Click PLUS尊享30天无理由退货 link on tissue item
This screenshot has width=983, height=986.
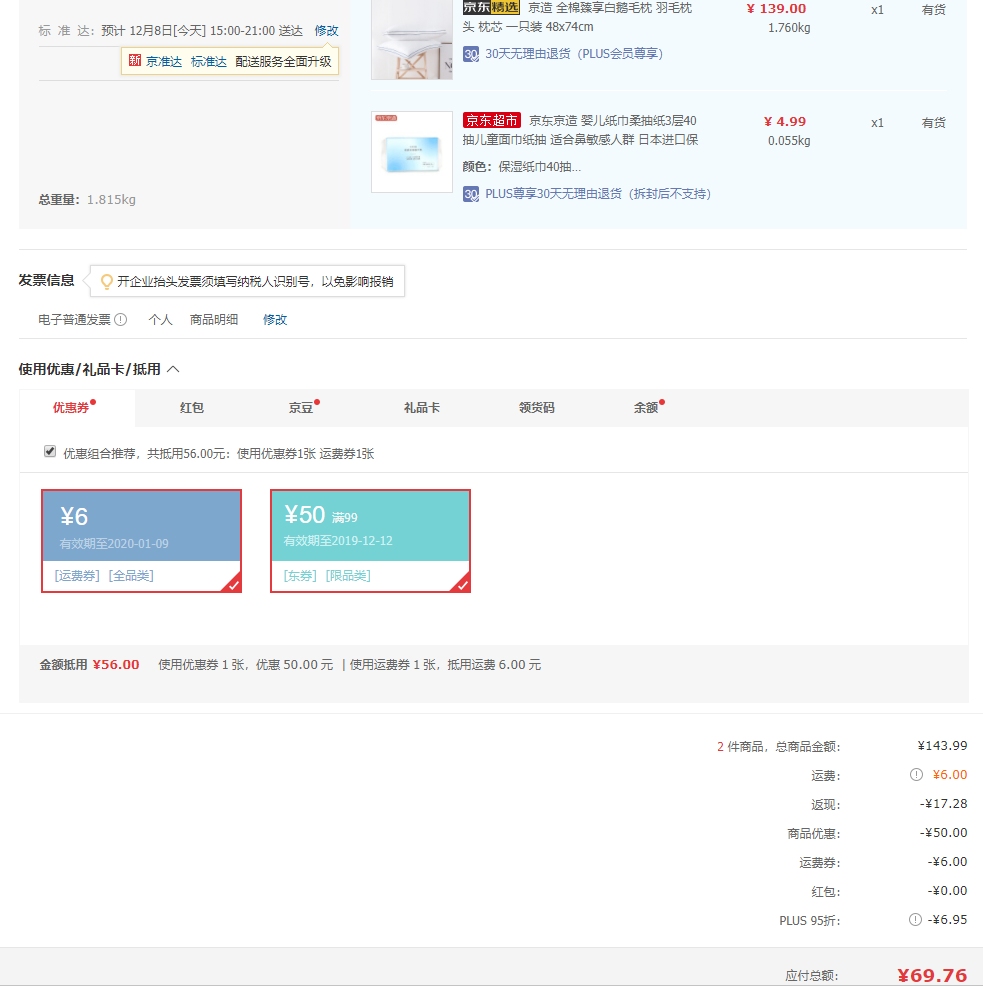(598, 194)
